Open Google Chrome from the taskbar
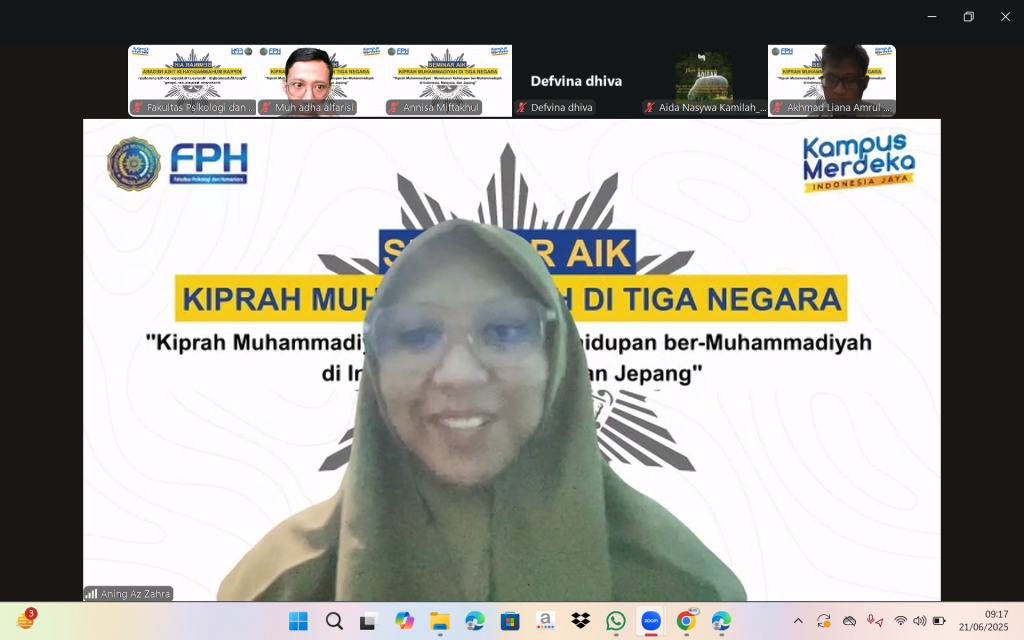Viewport: 1024px width, 640px height. click(x=686, y=621)
